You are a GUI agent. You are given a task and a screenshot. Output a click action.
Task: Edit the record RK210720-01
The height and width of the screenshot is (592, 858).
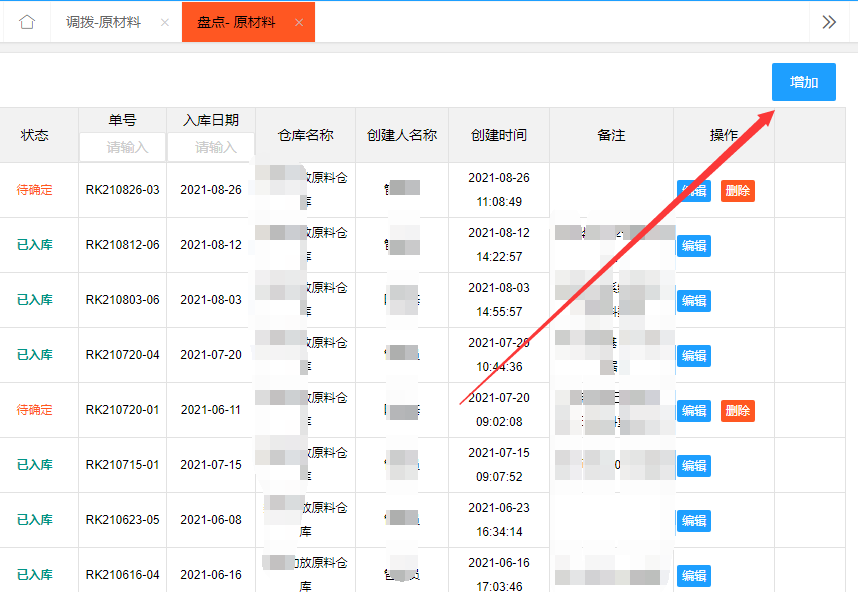(x=694, y=410)
